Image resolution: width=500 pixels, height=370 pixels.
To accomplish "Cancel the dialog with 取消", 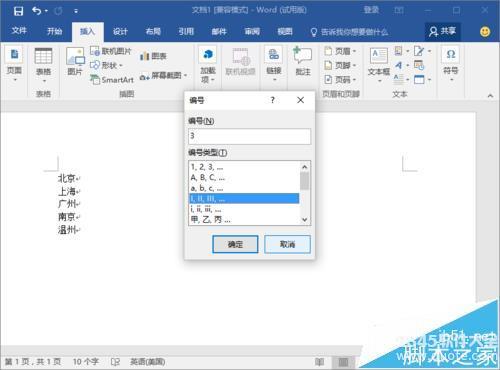I will click(x=287, y=244).
